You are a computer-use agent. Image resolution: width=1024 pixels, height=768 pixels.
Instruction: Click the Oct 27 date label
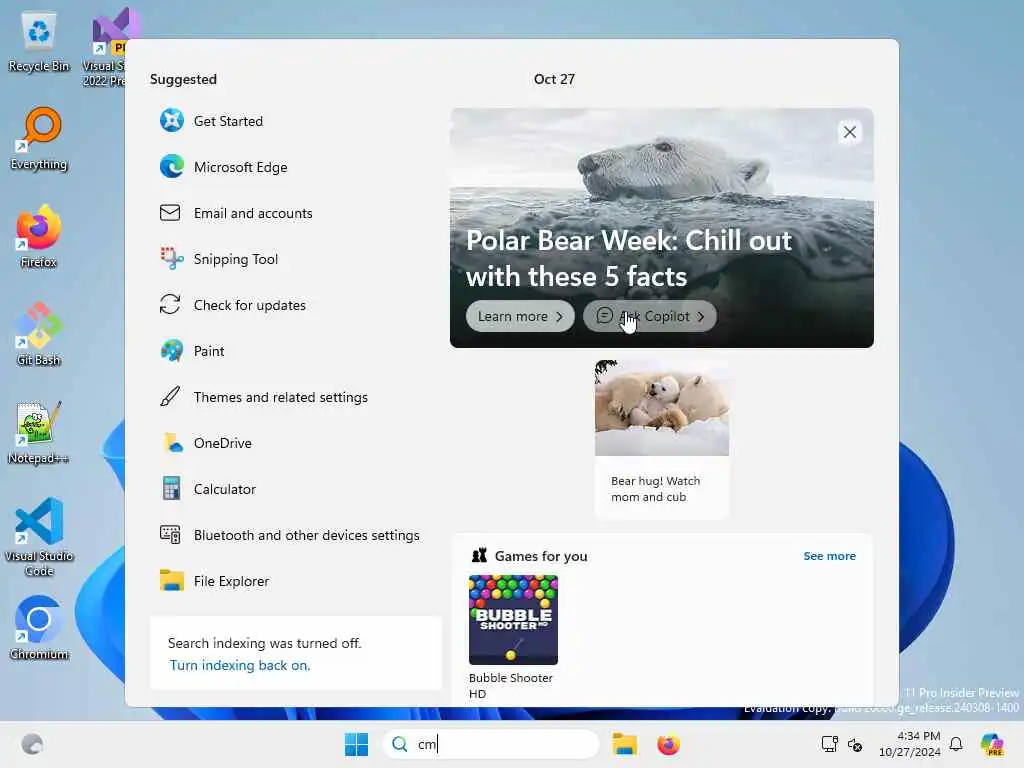[x=554, y=79]
